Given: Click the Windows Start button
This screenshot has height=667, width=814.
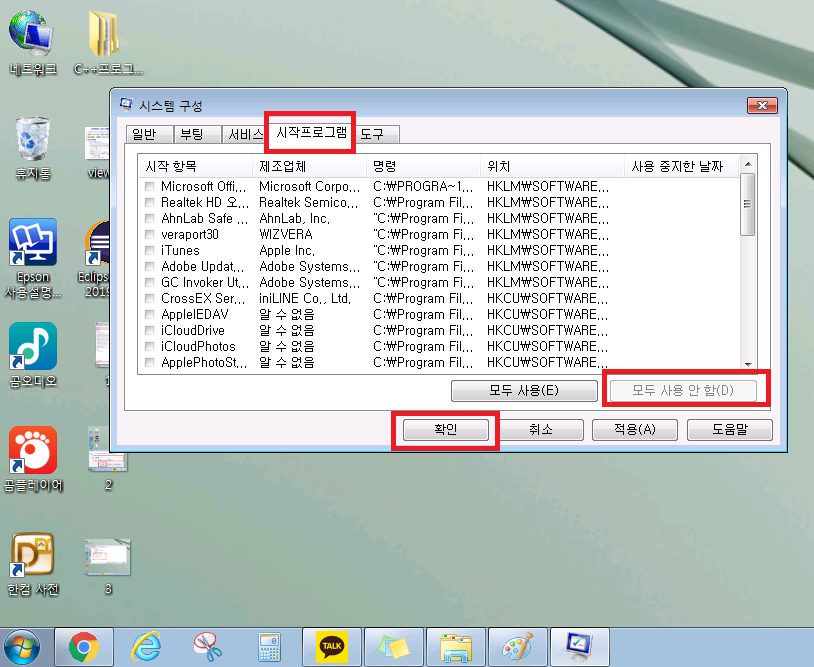Looking at the screenshot, I should tap(22, 647).
